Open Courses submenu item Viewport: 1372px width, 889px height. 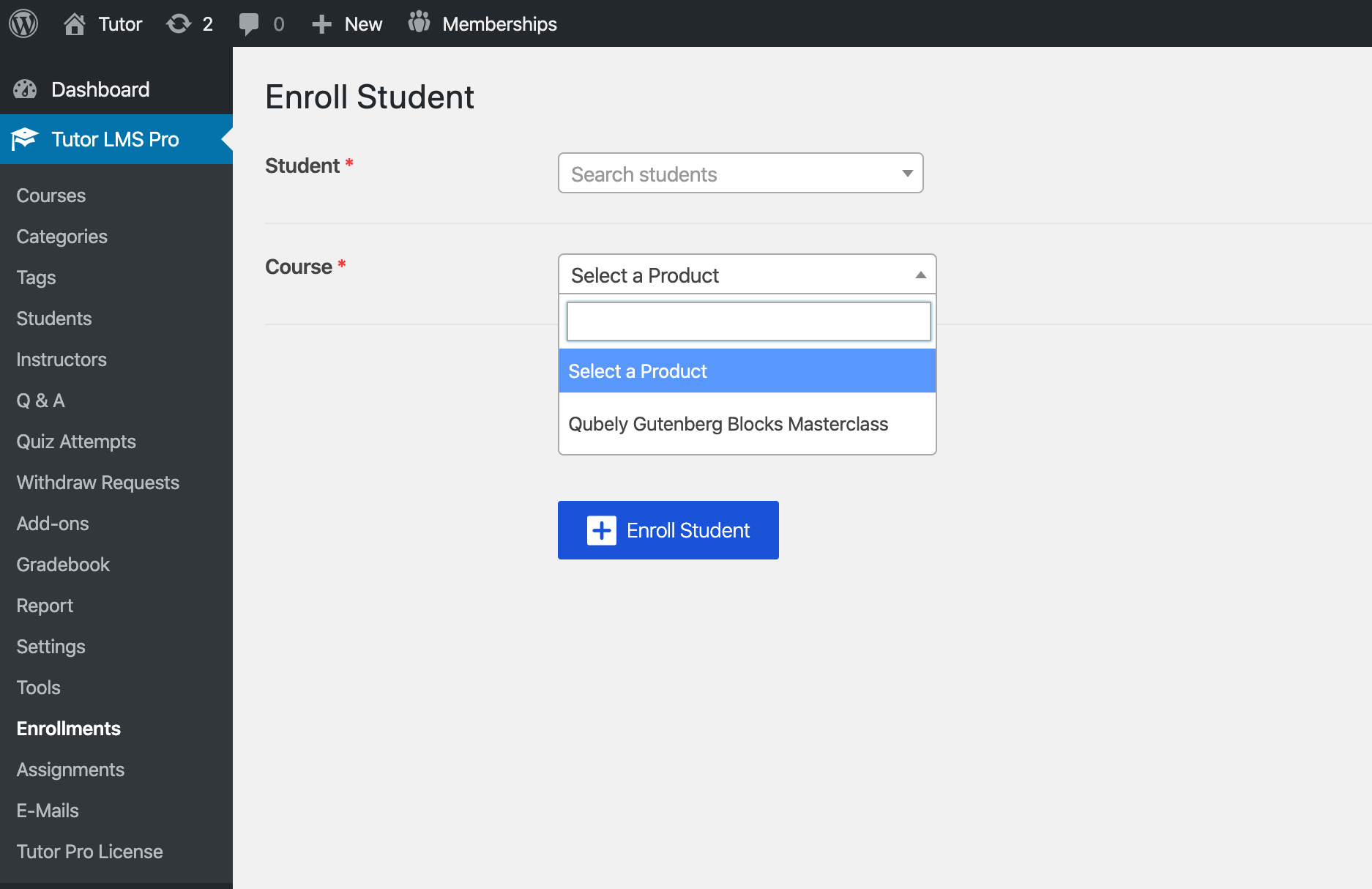pos(51,196)
